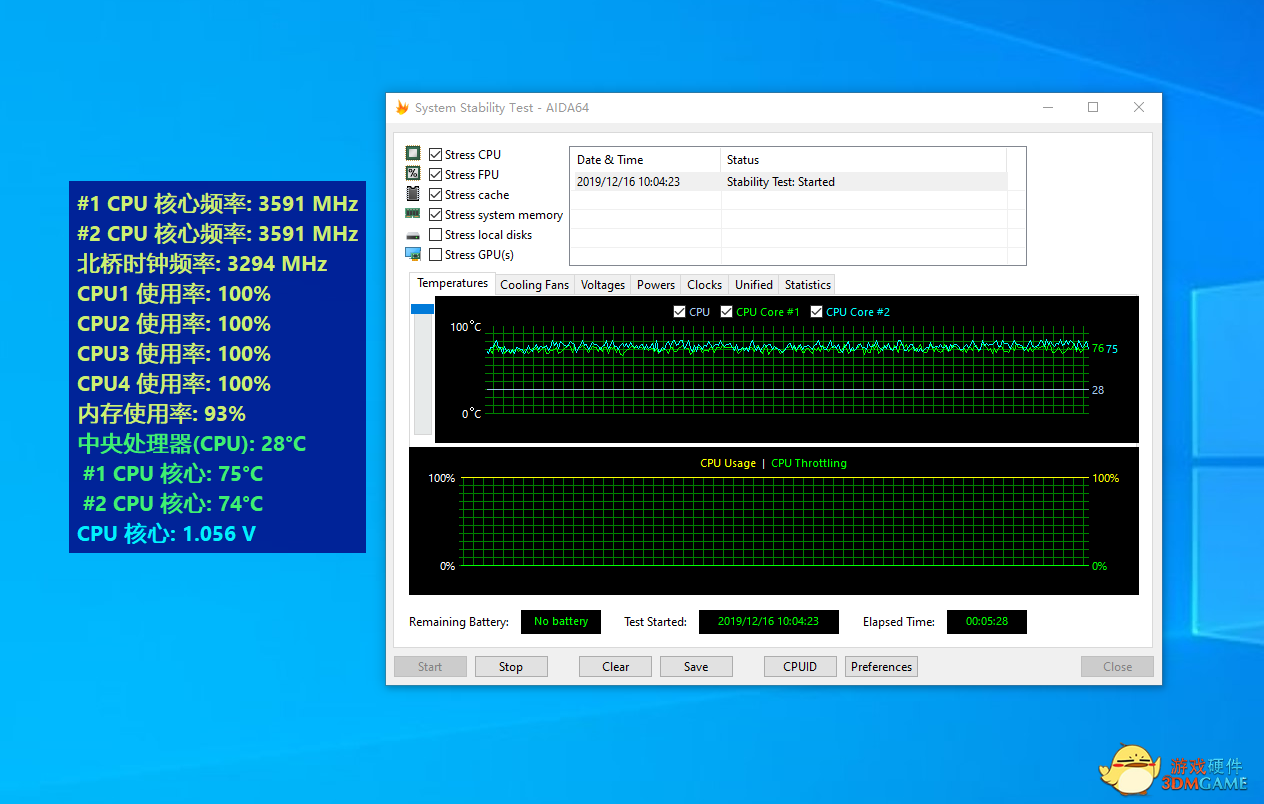Image resolution: width=1264 pixels, height=804 pixels.
Task: Switch to the Cooling Fans tab
Action: point(534,285)
